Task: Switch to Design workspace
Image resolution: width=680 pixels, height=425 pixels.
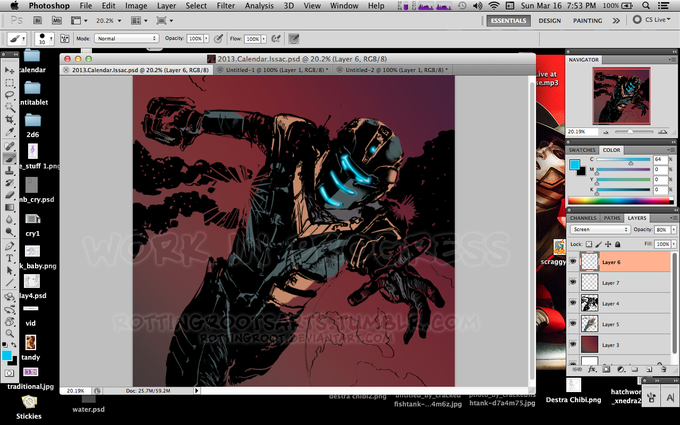Action: 549,20
